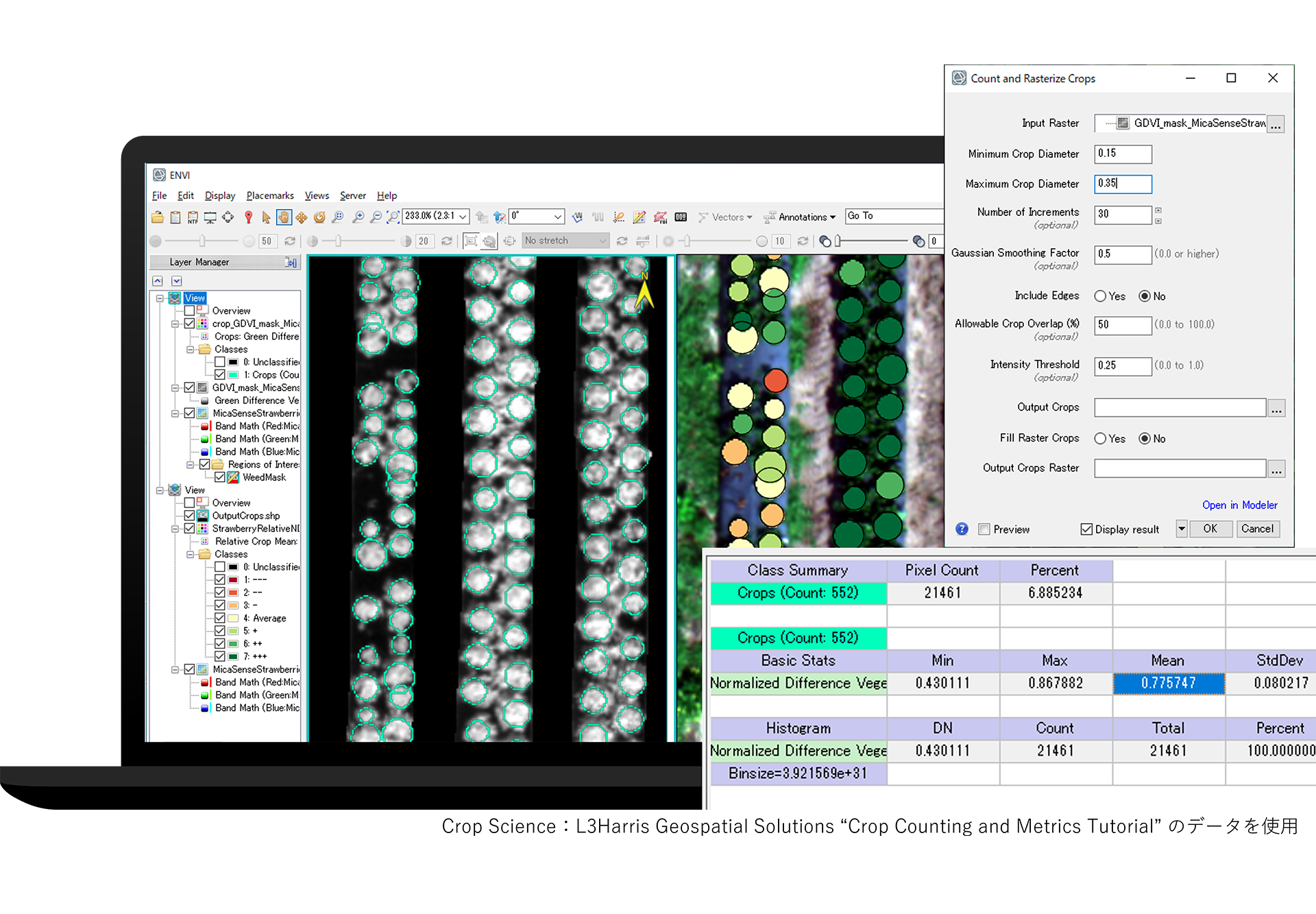Click the red placemark pin icon
Viewport: 1316px width, 914px height.
pyautogui.click(x=248, y=217)
